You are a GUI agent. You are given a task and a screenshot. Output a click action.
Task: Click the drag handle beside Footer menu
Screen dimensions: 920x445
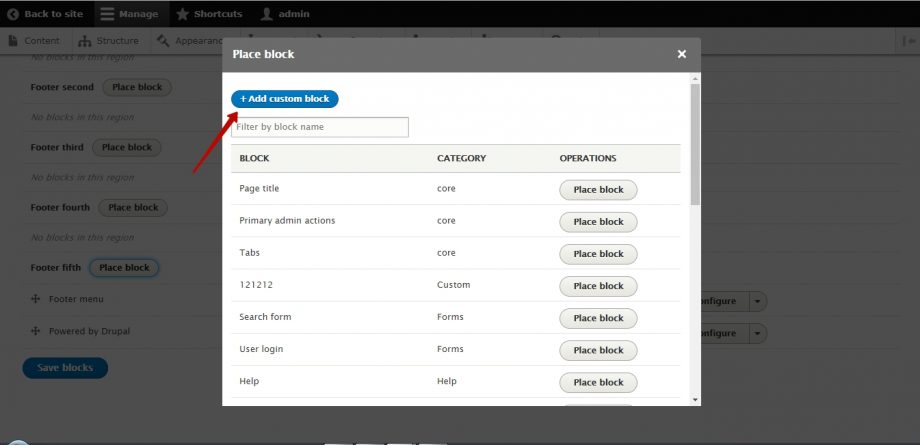click(35, 299)
